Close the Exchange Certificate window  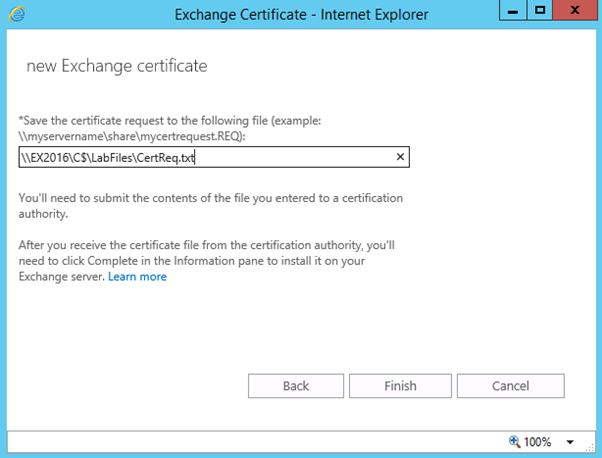[x=575, y=10]
